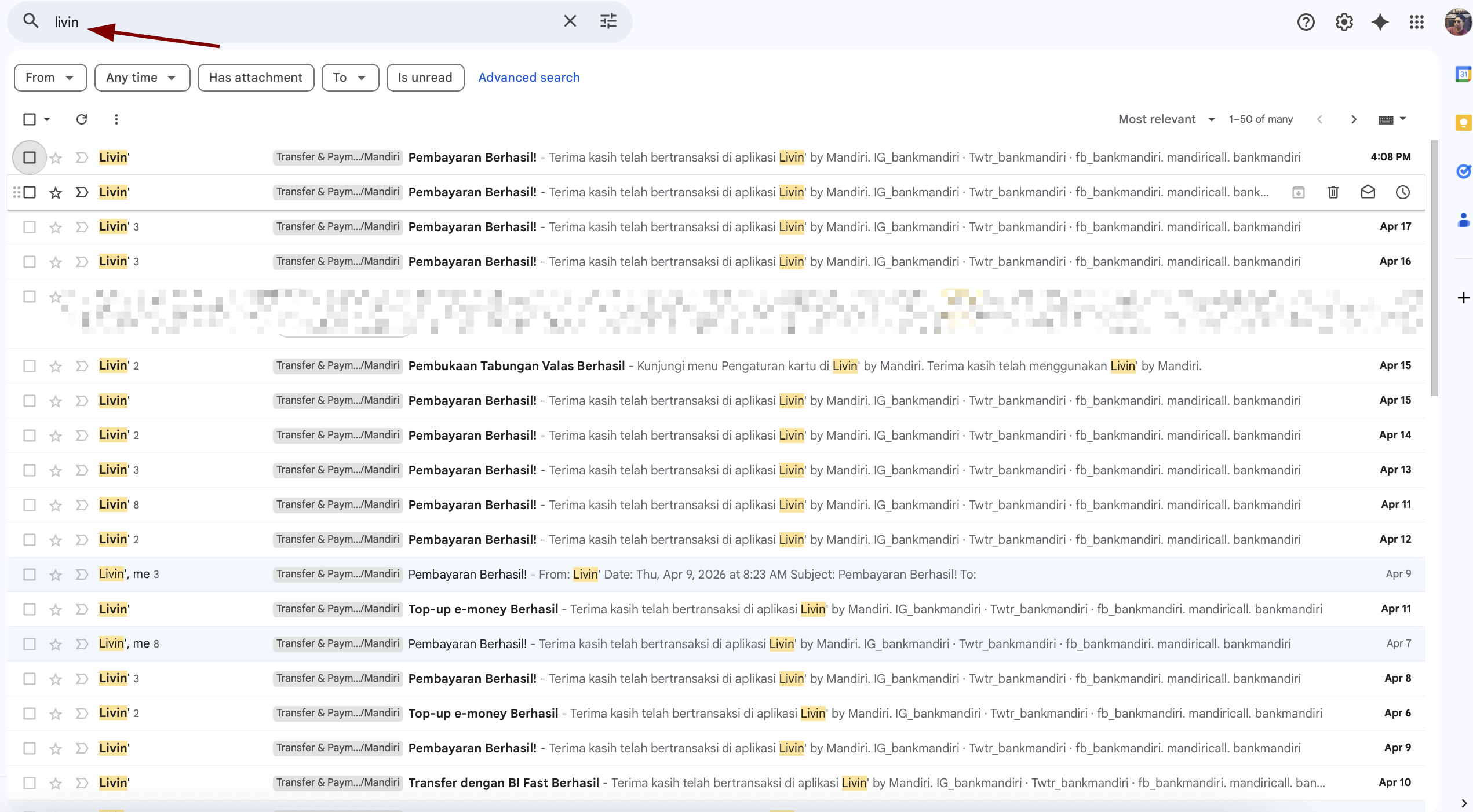
Task: Open More options three-dot menu
Action: (116, 119)
